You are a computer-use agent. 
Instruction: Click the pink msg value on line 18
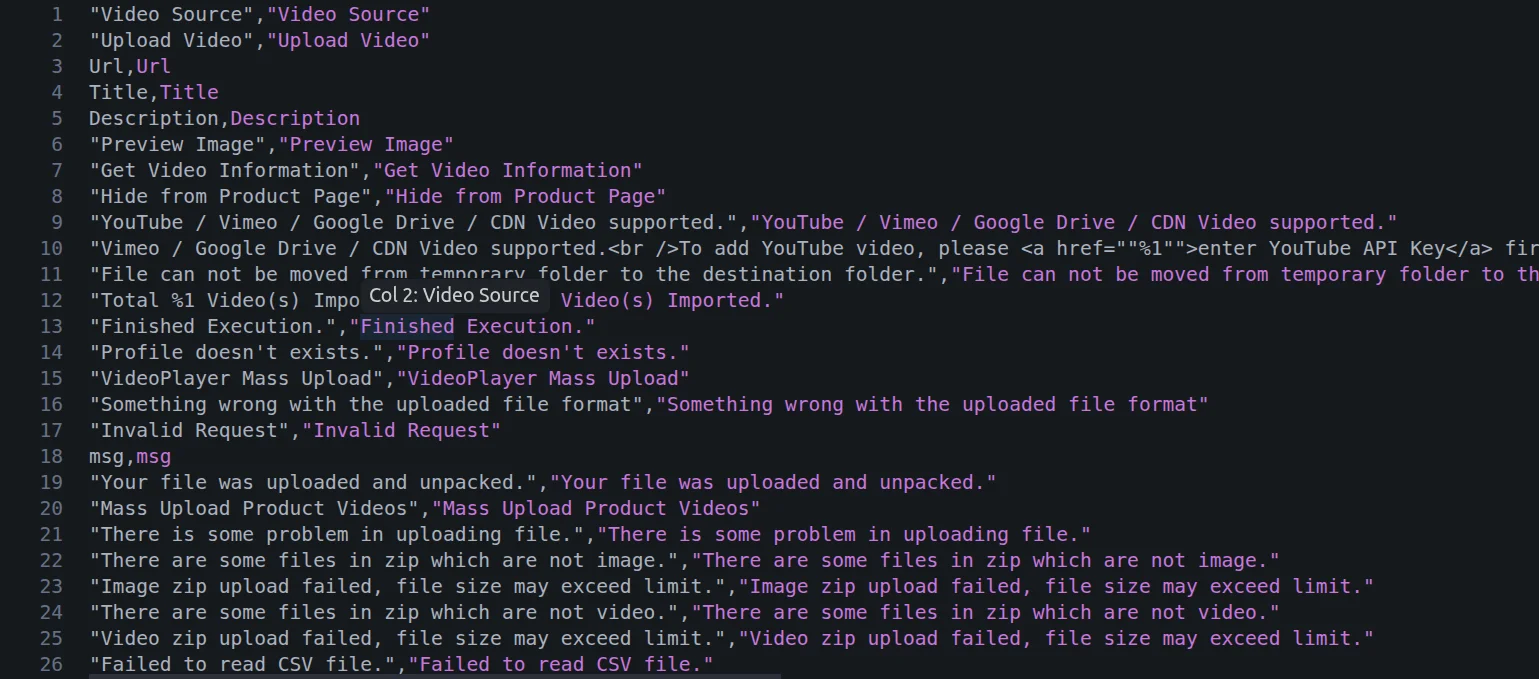click(x=153, y=456)
